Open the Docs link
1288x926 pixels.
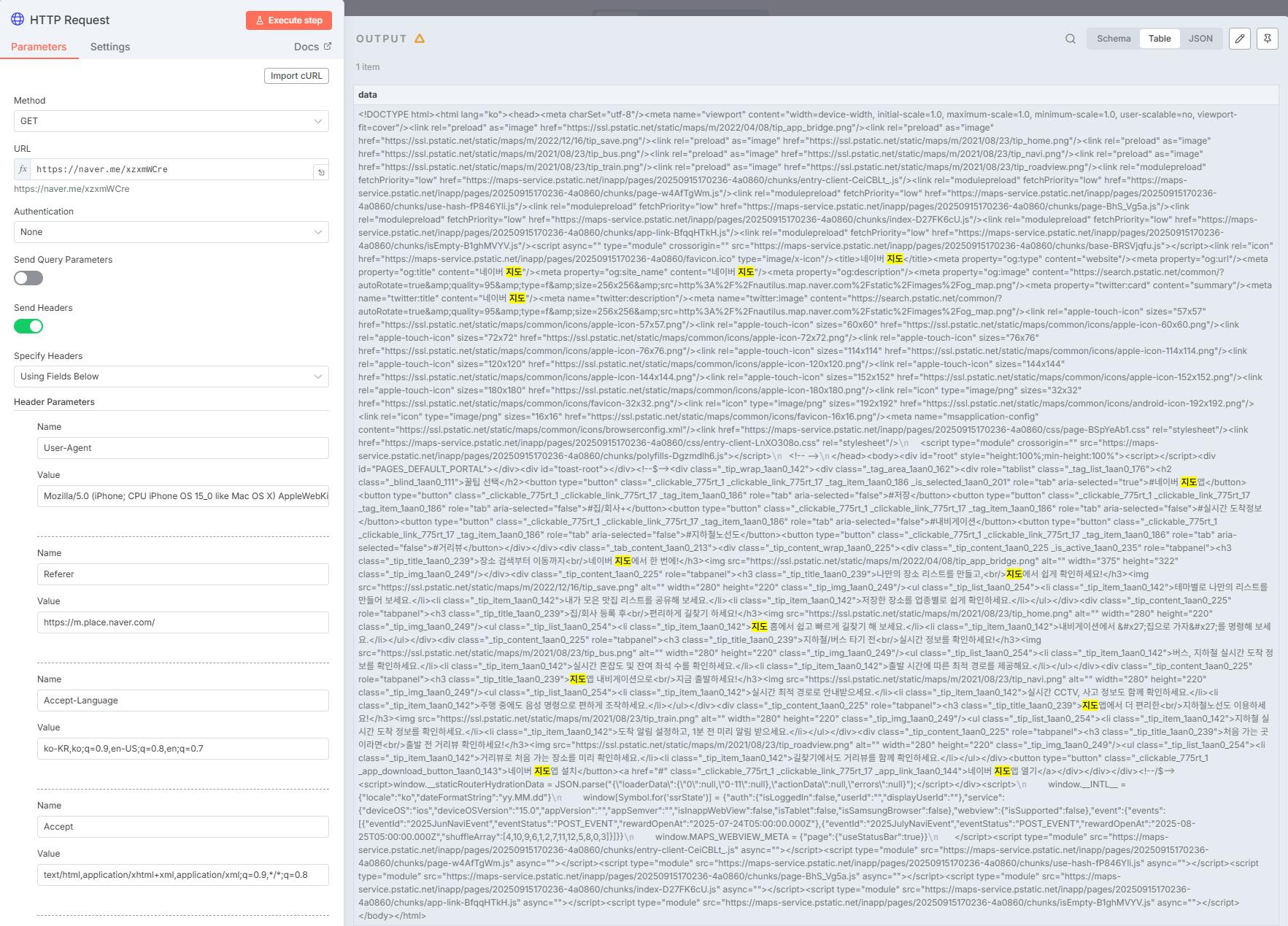(312, 47)
